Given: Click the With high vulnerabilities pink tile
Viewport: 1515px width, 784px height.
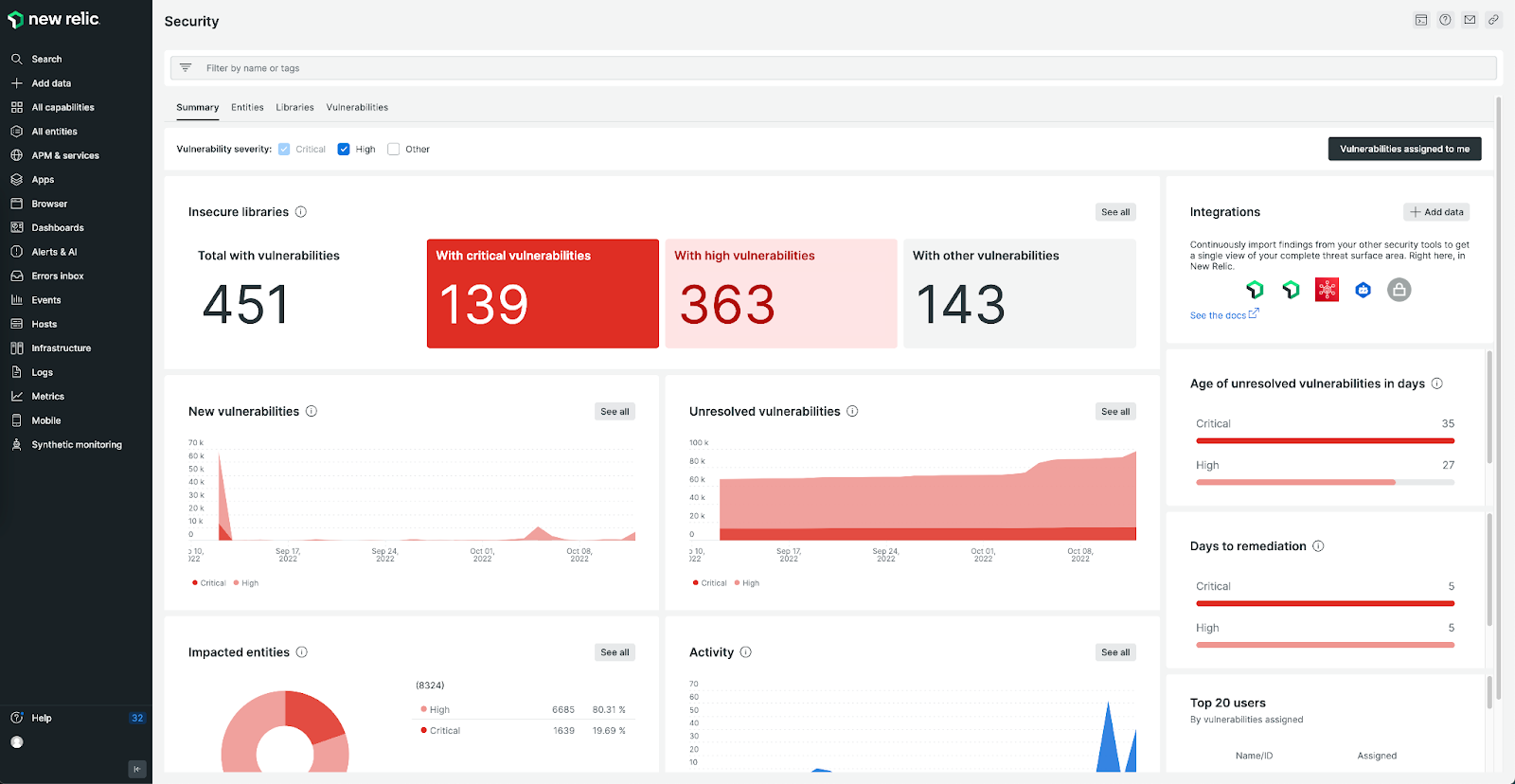Looking at the screenshot, I should (781, 294).
